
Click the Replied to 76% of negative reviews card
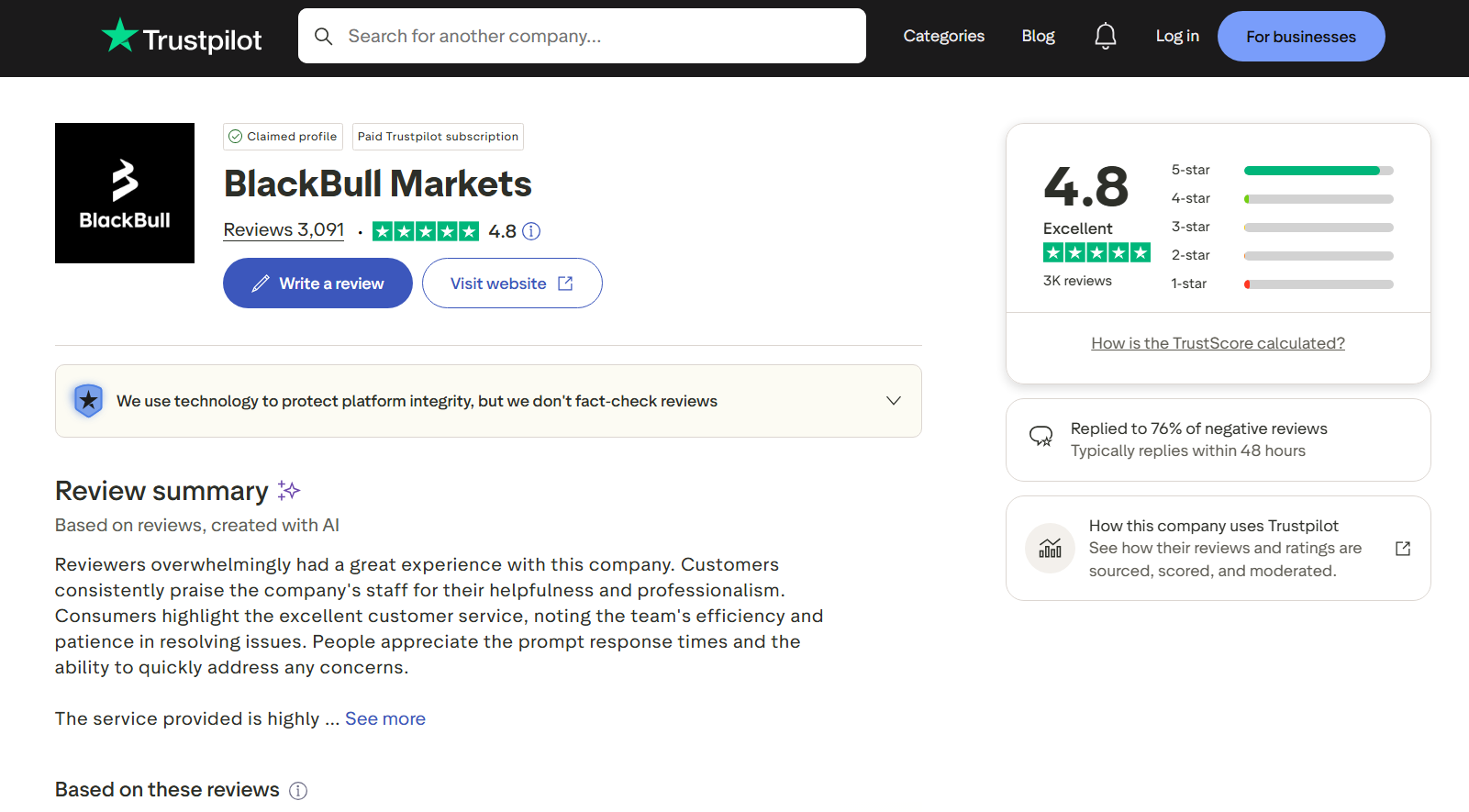pos(1218,439)
